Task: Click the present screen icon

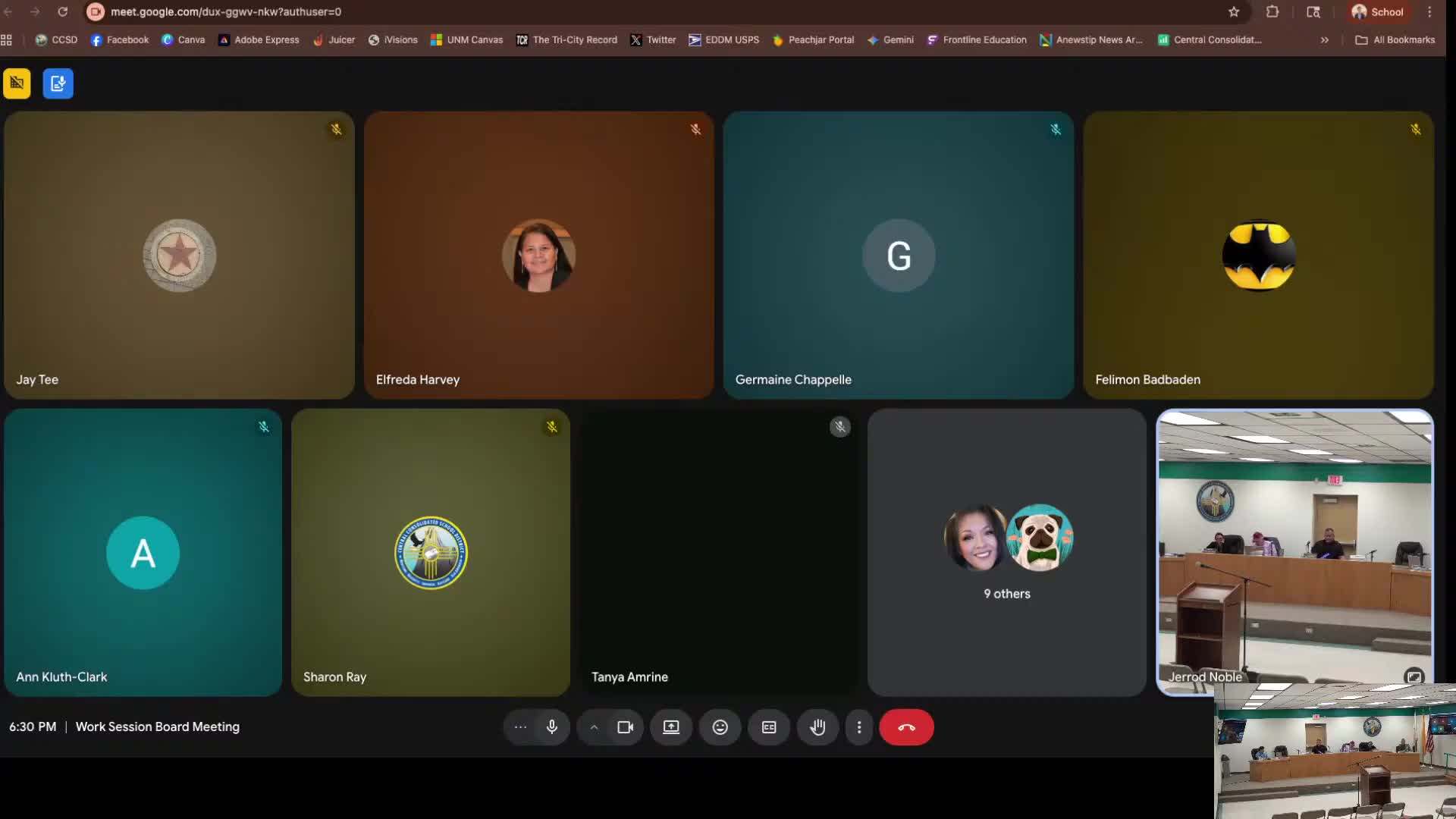Action: [671, 727]
